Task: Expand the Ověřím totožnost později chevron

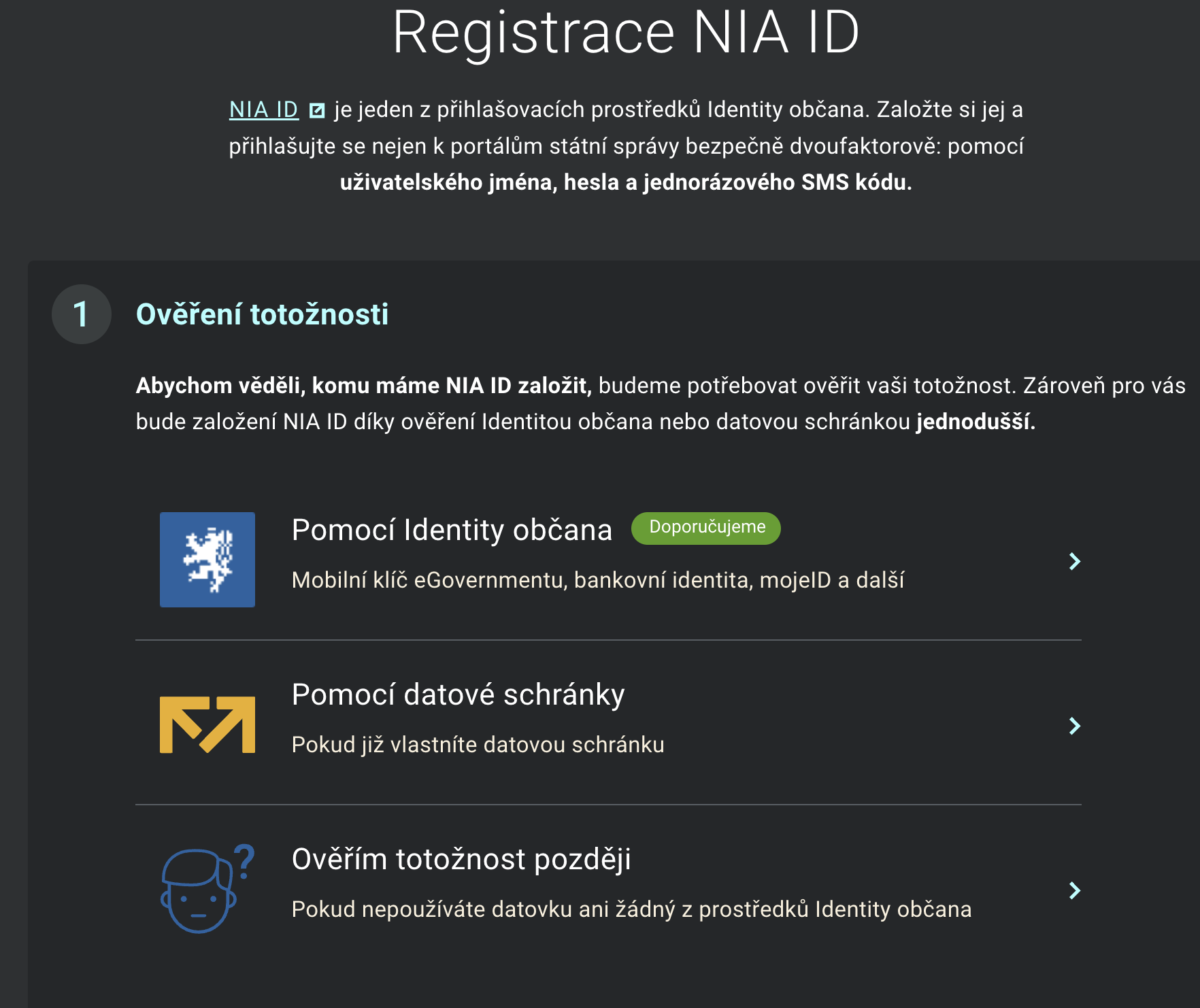Action: coord(1074,890)
